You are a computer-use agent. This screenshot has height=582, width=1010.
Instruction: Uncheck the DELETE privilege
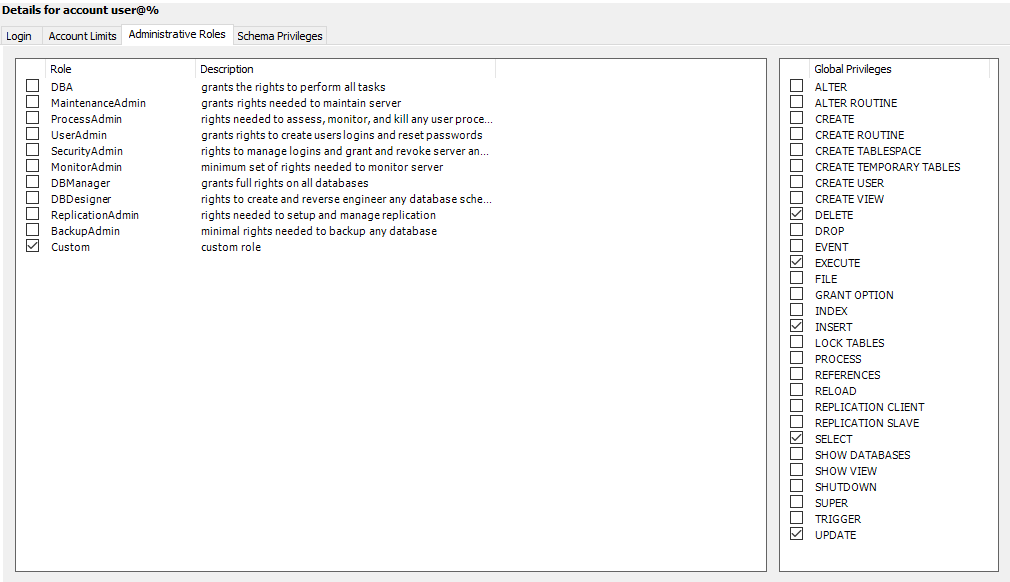797,214
